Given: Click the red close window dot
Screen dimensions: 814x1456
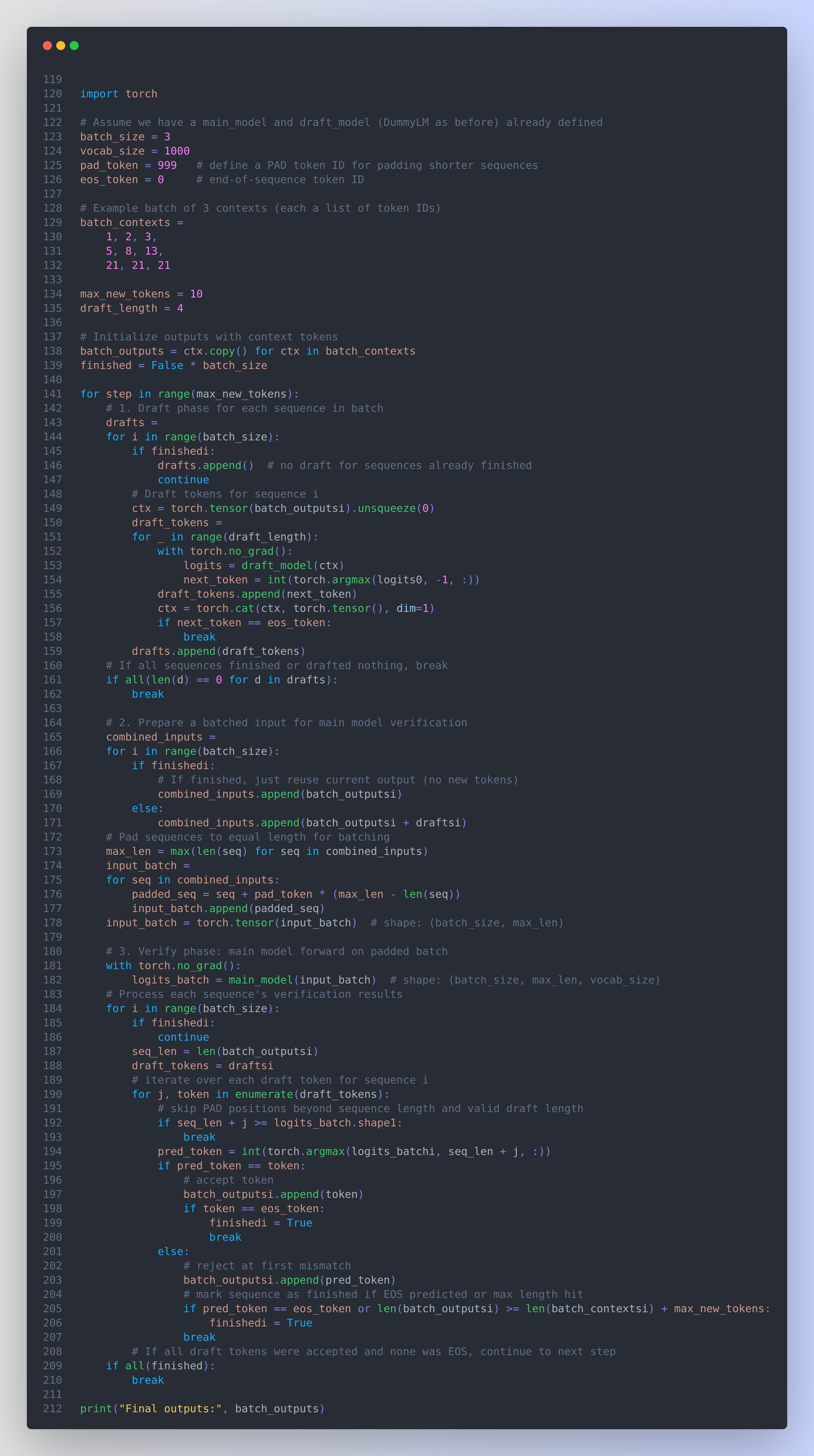Looking at the screenshot, I should point(47,46).
